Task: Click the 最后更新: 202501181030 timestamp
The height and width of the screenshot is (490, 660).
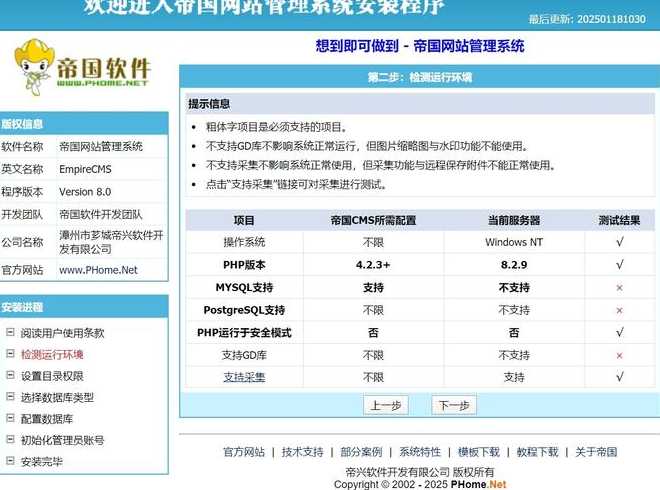Action: [x=587, y=19]
